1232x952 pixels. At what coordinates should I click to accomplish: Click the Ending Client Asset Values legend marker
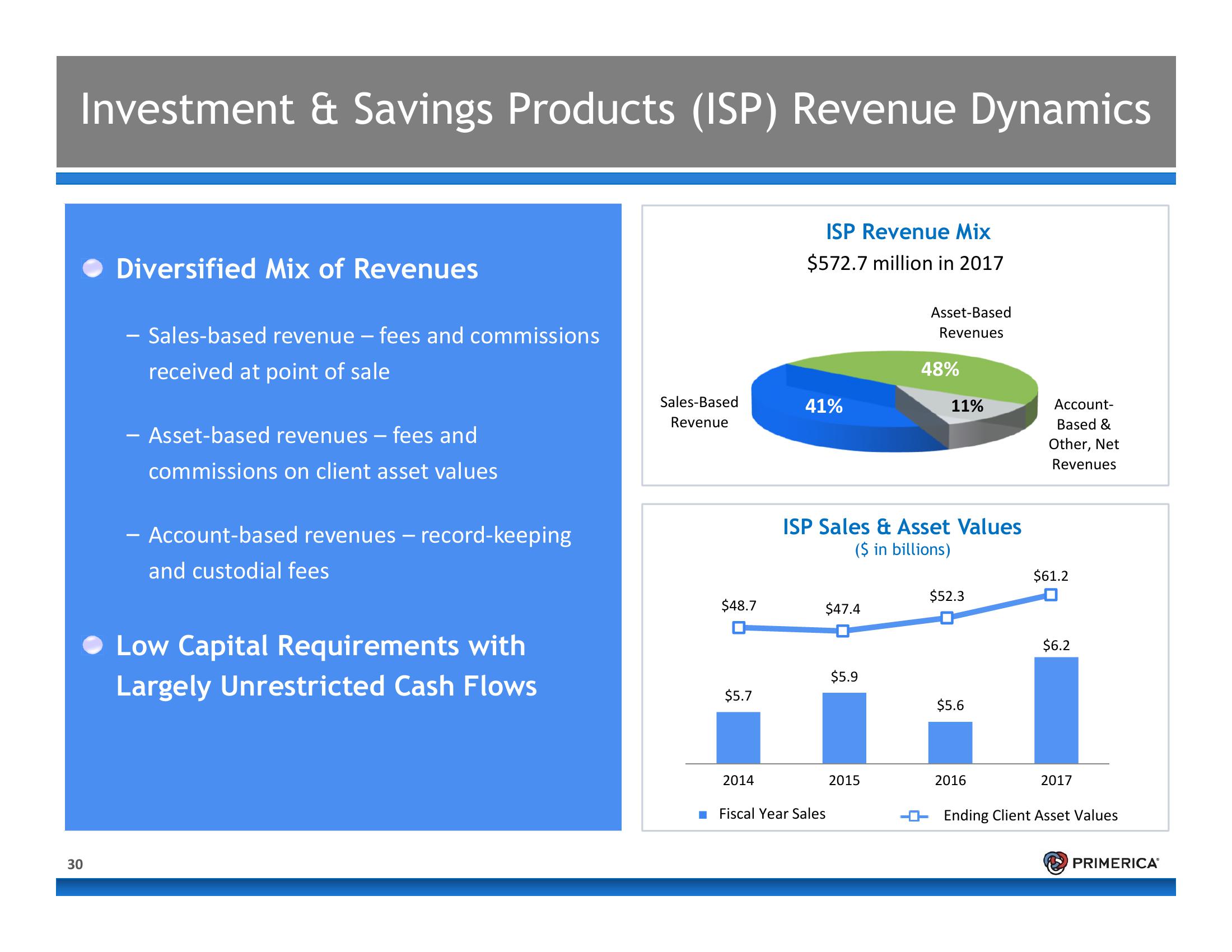coord(914,816)
